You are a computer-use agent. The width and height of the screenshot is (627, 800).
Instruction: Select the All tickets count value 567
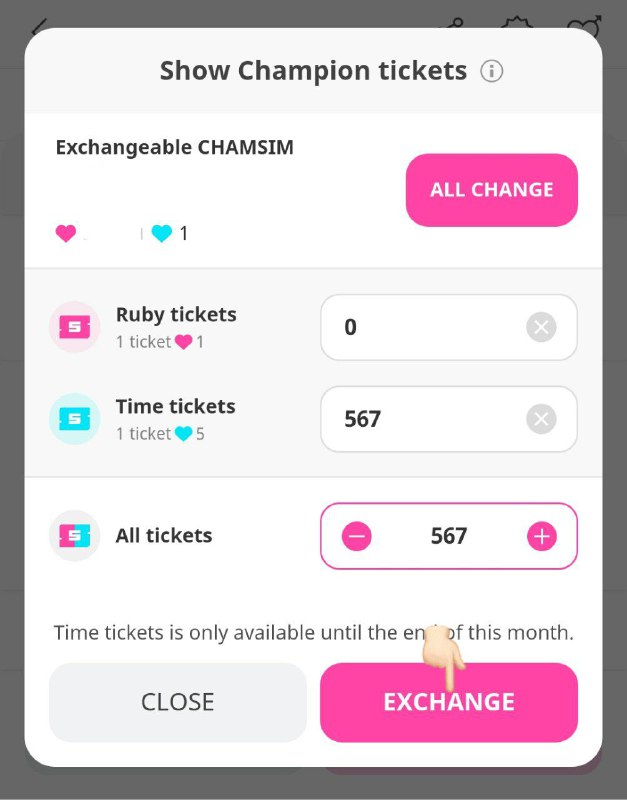pos(449,536)
